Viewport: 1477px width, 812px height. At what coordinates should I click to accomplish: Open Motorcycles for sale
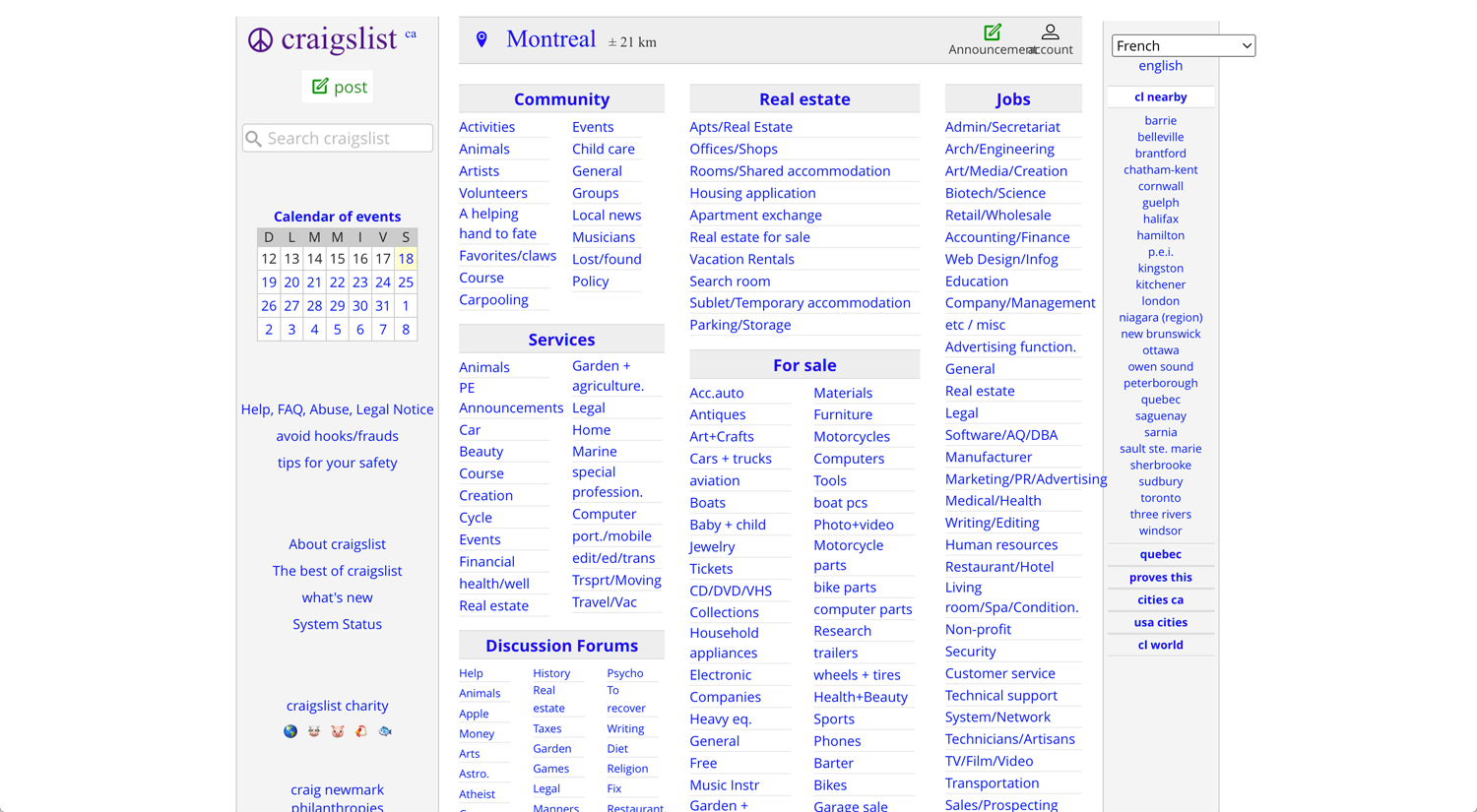coord(852,437)
